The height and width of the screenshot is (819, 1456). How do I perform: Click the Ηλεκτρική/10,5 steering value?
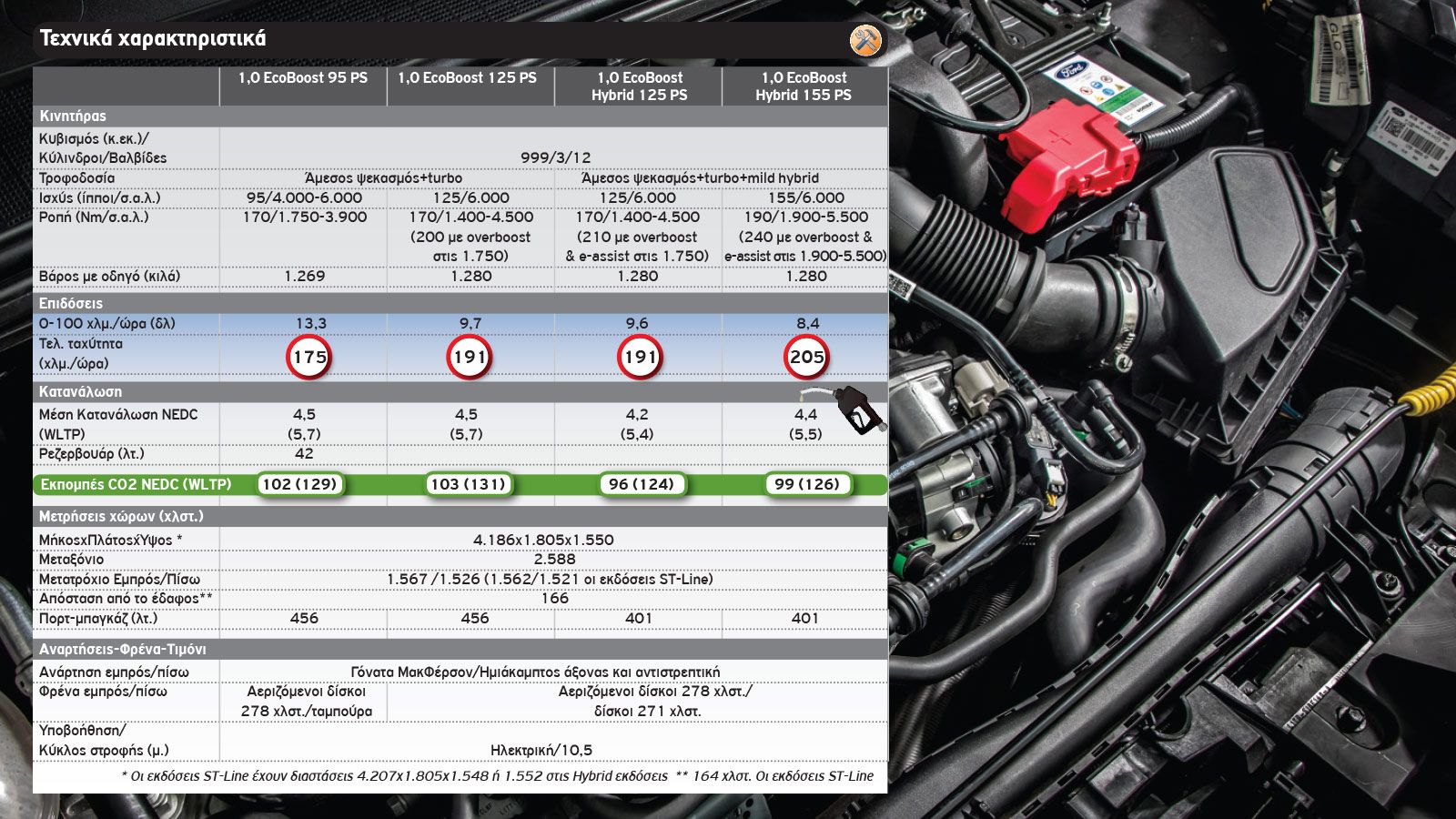coord(541,750)
